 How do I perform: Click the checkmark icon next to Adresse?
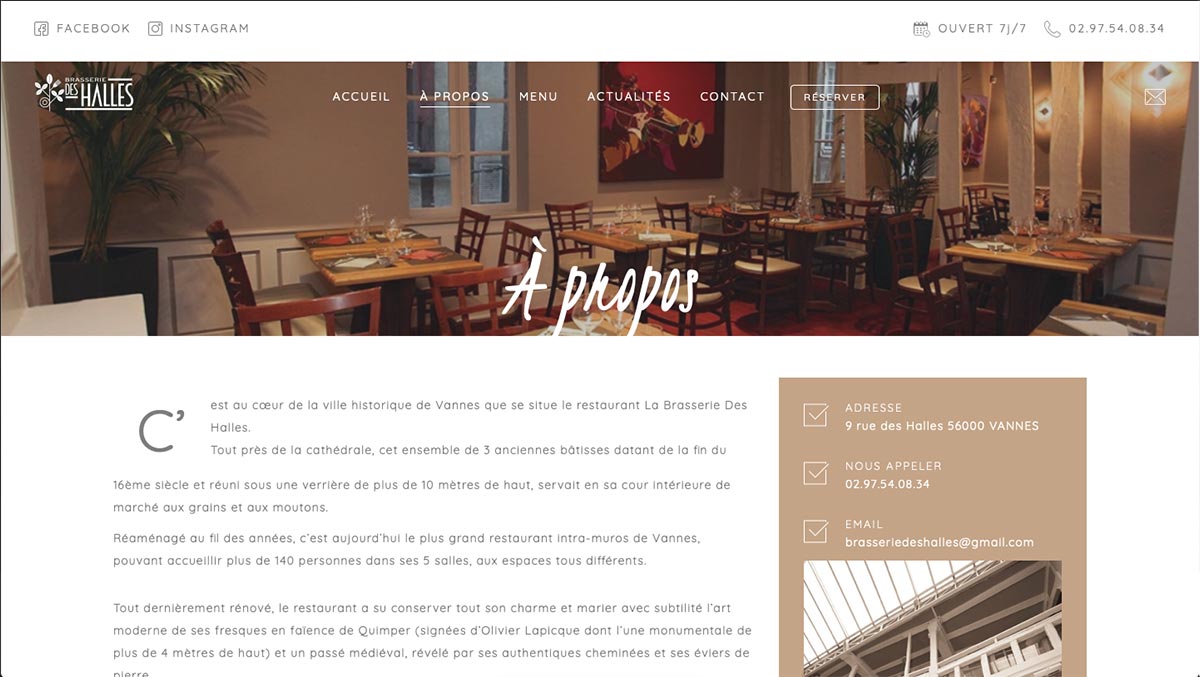click(816, 415)
